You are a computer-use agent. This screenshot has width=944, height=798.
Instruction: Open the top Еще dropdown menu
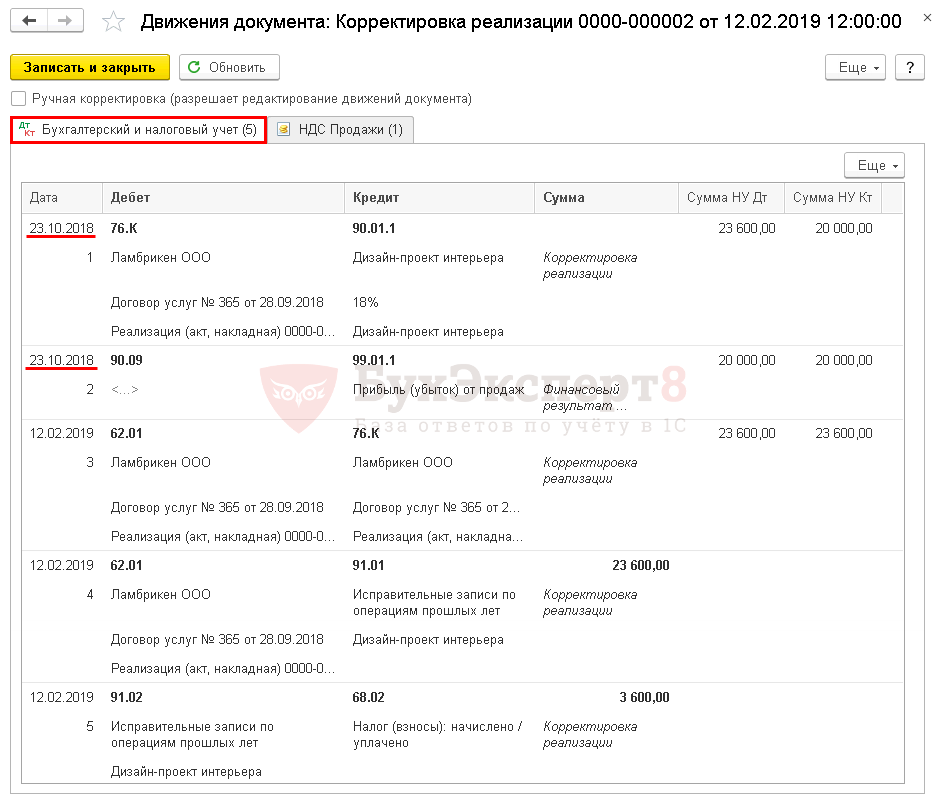(855, 67)
